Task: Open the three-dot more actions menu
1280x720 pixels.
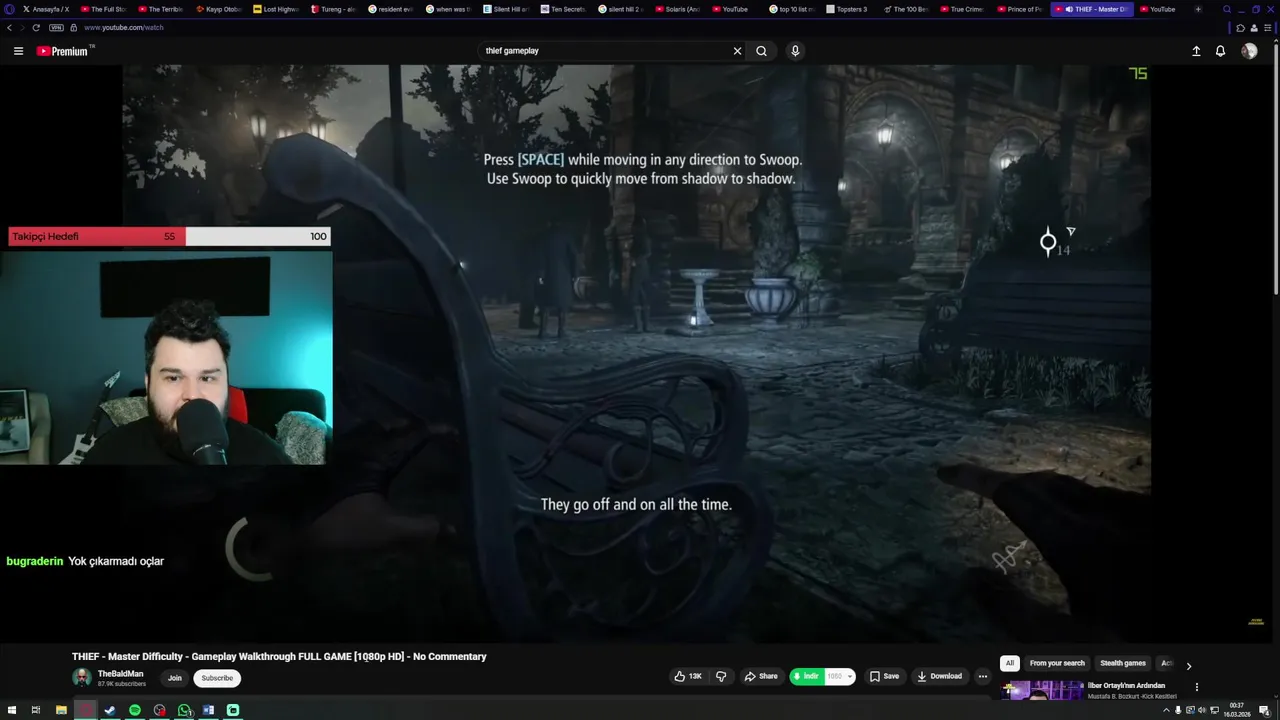Action: coord(983,677)
